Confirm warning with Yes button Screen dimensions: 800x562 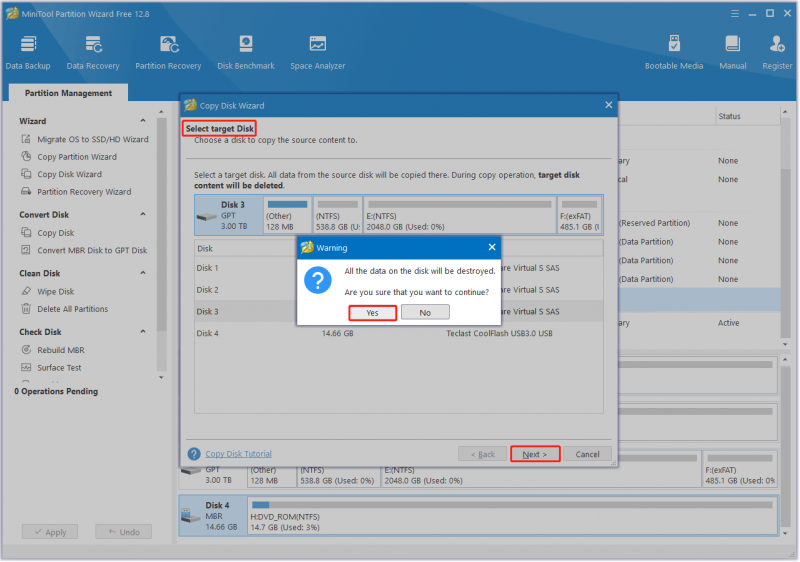372,313
